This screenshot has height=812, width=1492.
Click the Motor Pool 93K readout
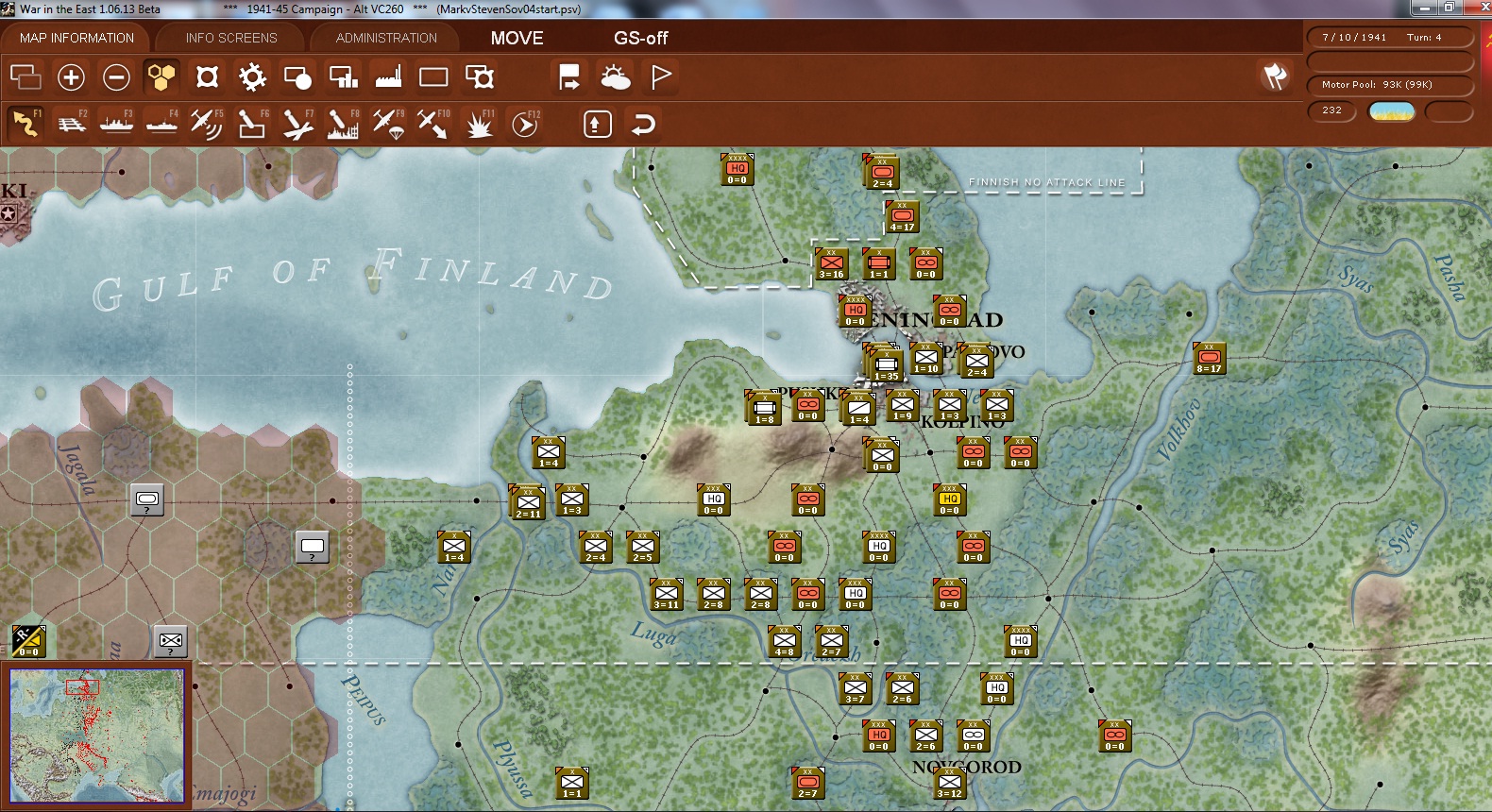tap(1390, 85)
